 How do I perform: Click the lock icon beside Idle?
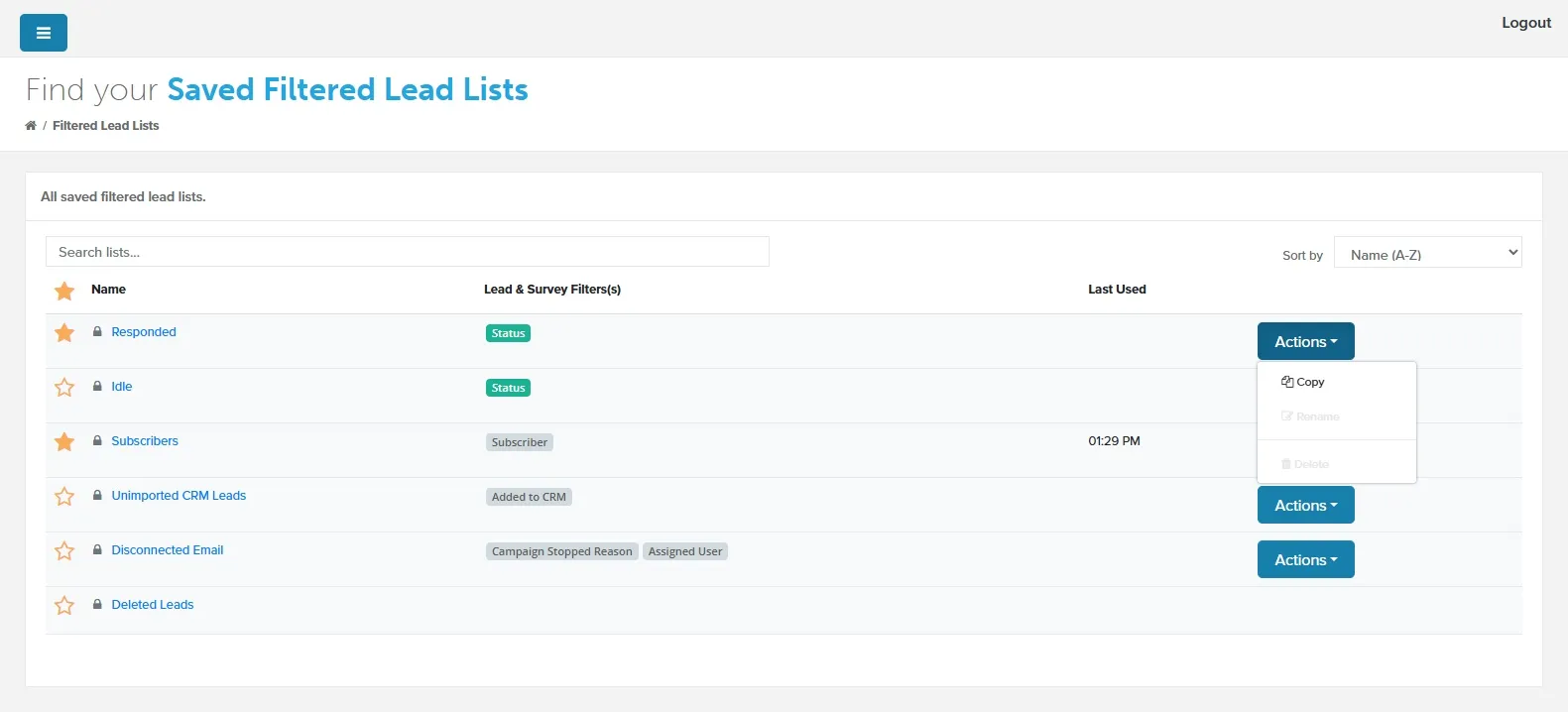[97, 387]
